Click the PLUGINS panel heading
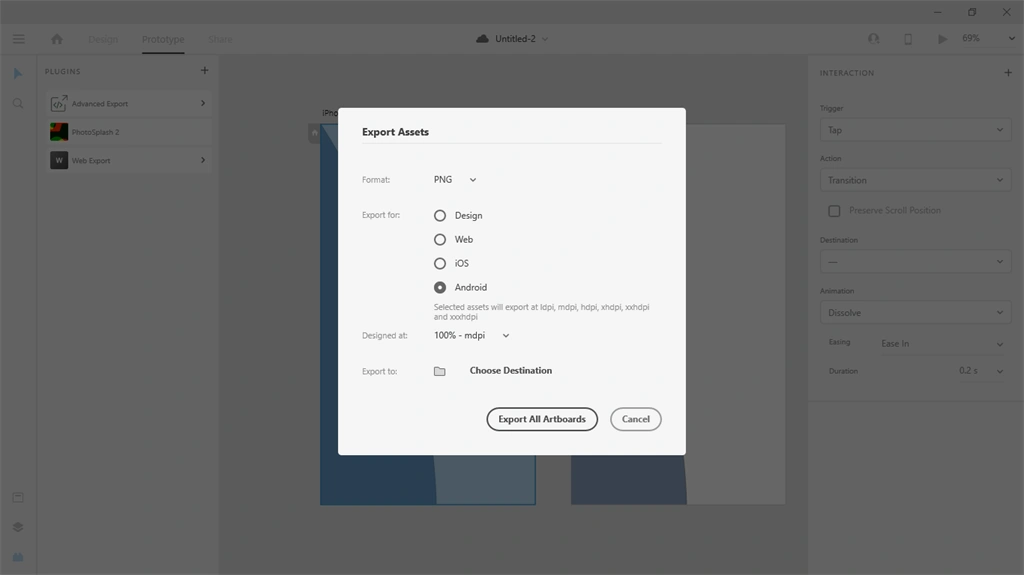This screenshot has height=575, width=1024. click(63, 71)
